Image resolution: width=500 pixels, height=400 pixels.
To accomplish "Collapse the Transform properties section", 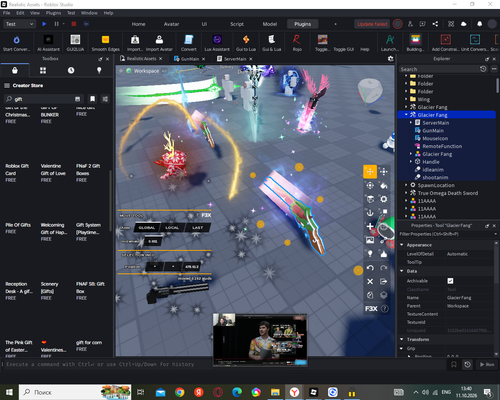I will click(x=402, y=339).
